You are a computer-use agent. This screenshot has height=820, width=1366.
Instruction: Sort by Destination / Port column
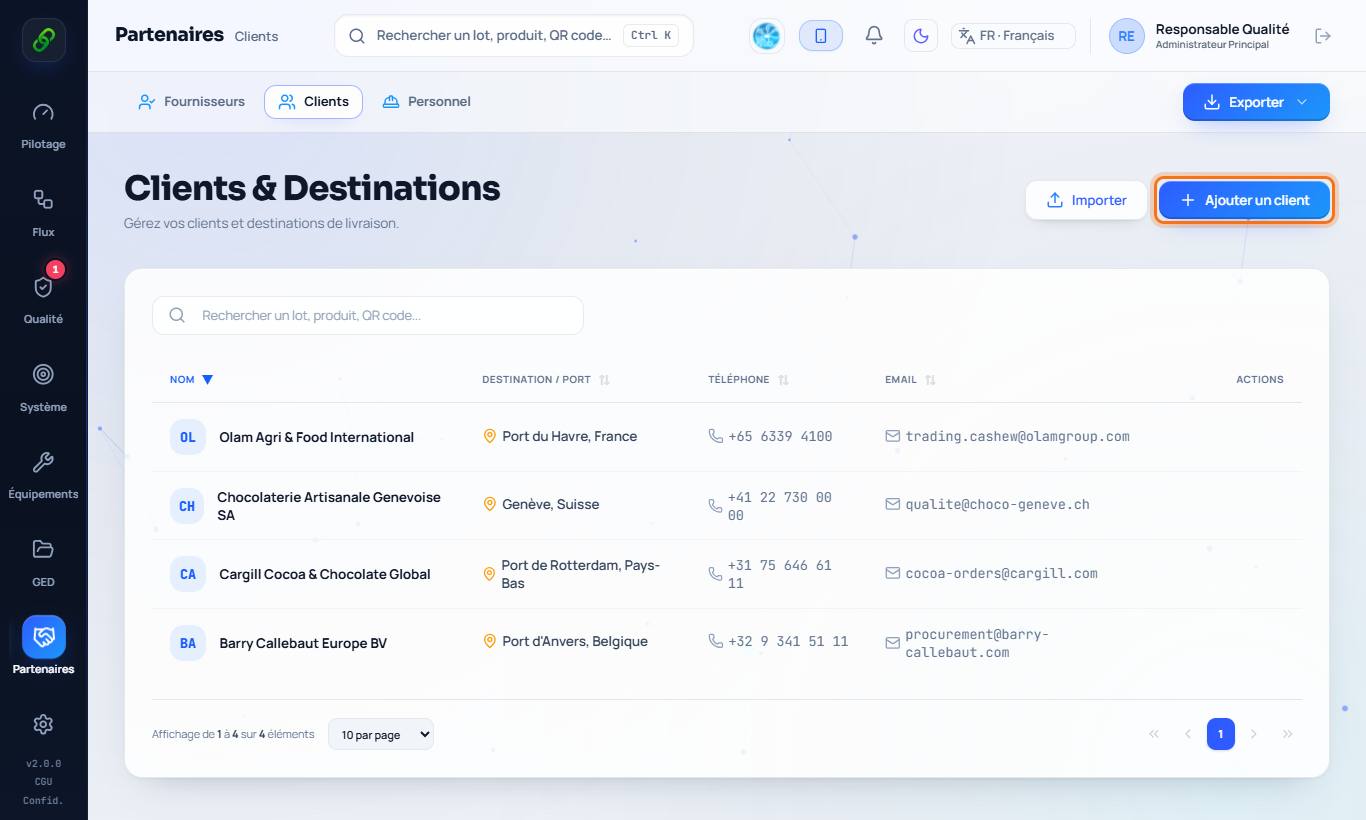pyautogui.click(x=546, y=380)
